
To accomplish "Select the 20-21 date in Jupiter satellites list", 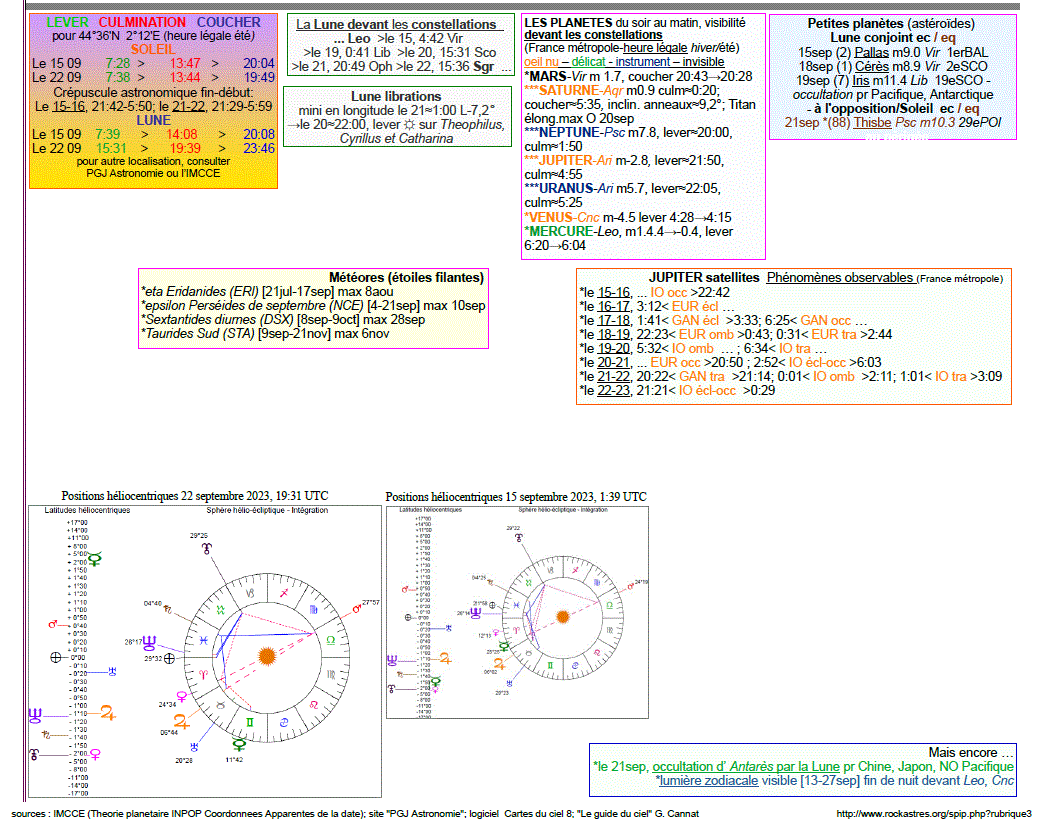I will tap(613, 363).
